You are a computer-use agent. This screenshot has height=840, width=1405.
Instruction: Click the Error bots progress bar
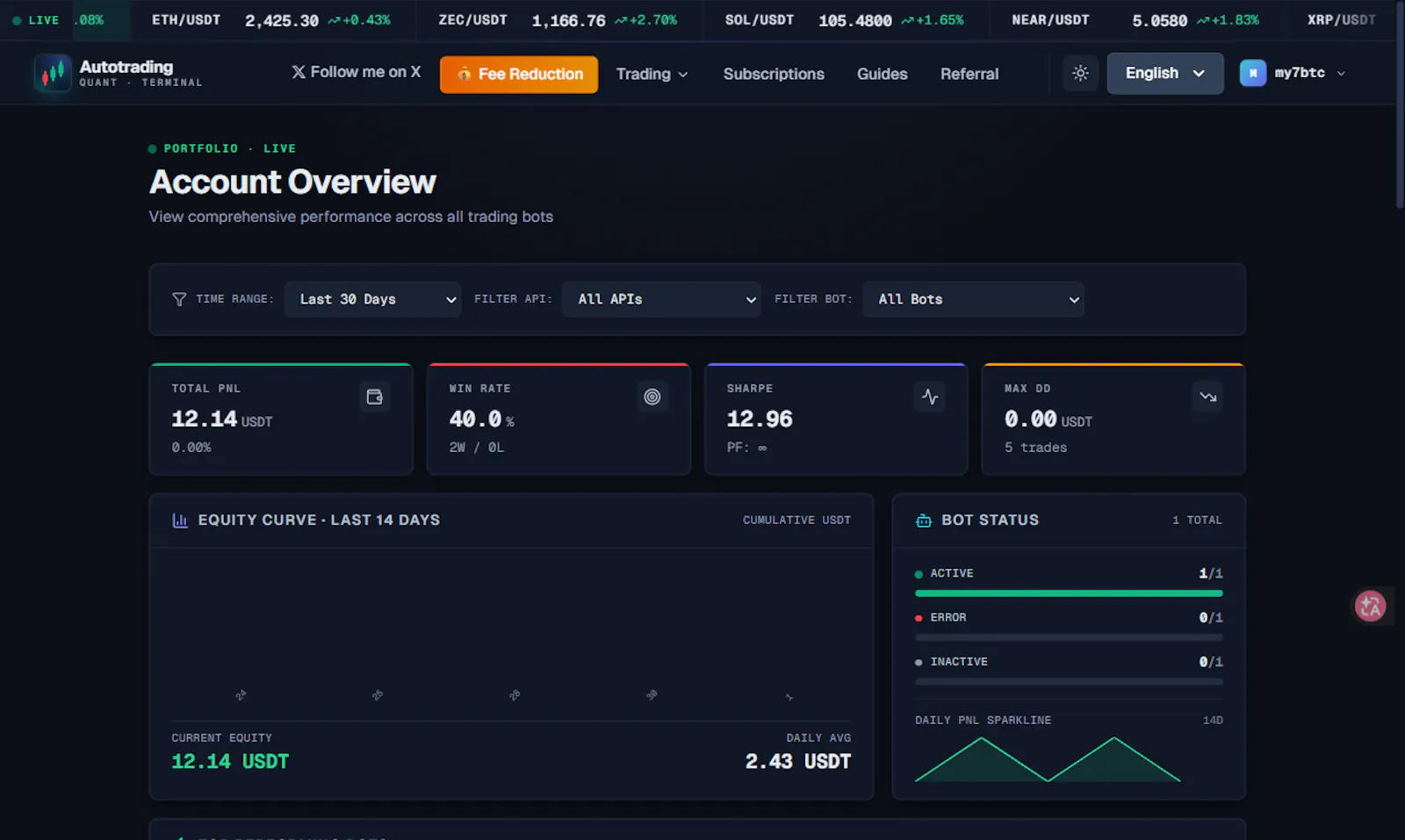click(x=1069, y=637)
